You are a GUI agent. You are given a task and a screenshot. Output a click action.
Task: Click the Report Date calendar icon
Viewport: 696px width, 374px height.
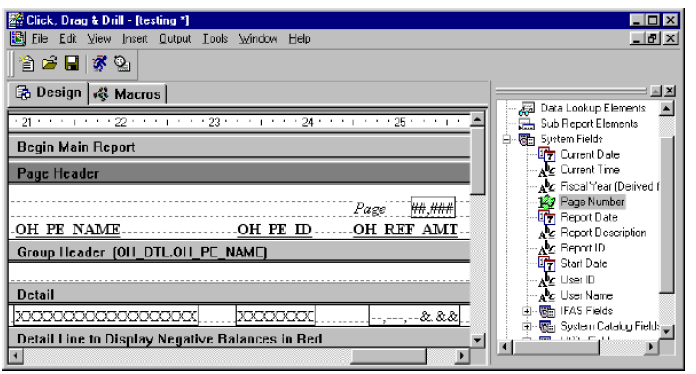(546, 217)
